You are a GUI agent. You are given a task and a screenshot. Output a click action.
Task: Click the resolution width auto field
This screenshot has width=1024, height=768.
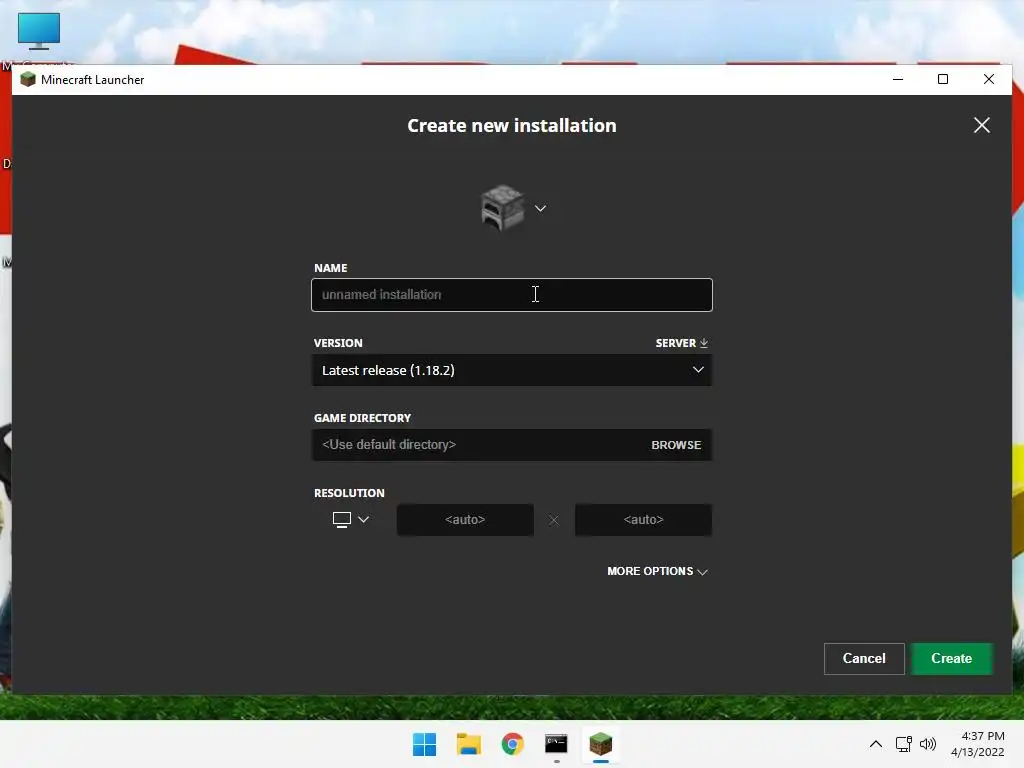point(465,520)
